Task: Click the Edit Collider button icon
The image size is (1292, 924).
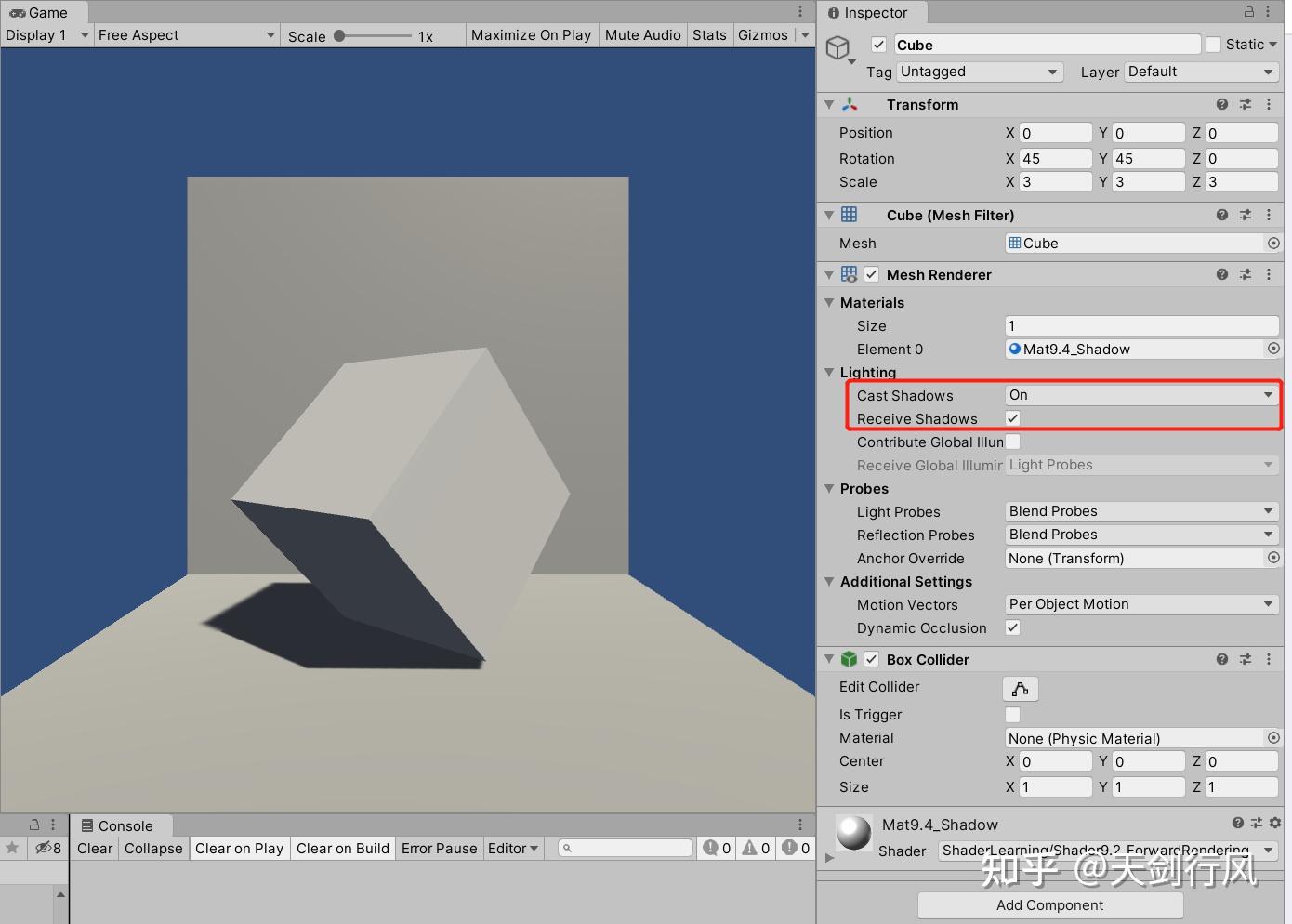Action: tap(1020, 688)
